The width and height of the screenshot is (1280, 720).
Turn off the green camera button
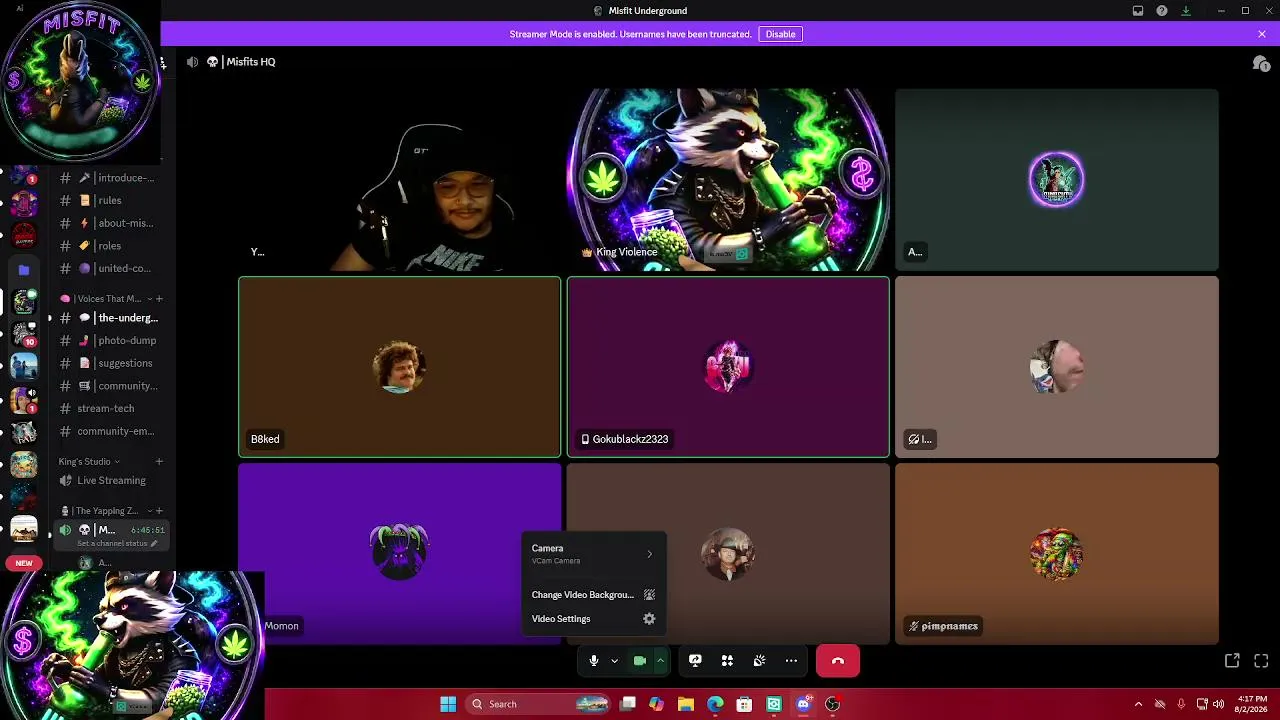(640, 661)
